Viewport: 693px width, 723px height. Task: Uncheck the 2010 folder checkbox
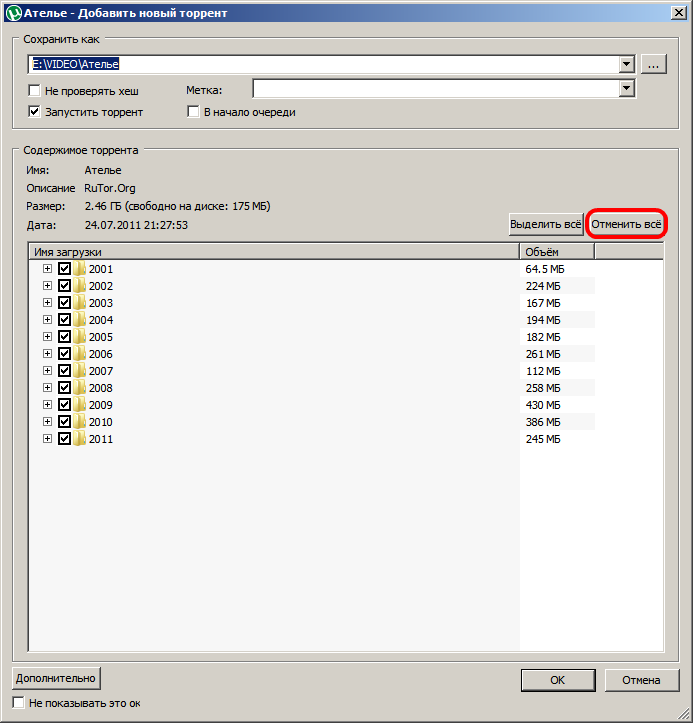pos(65,422)
